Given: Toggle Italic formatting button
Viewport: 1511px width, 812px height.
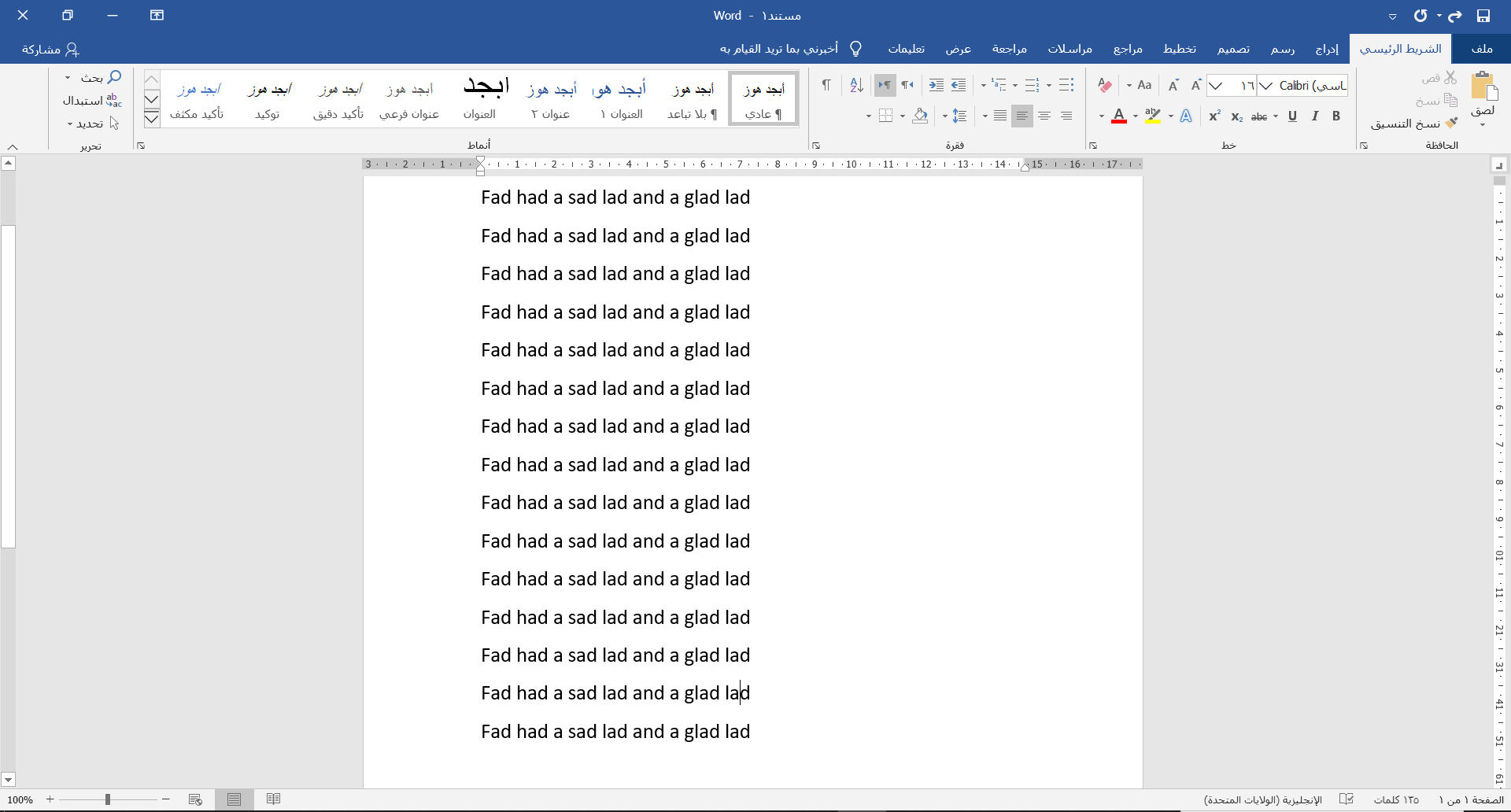Looking at the screenshot, I should tap(1314, 116).
